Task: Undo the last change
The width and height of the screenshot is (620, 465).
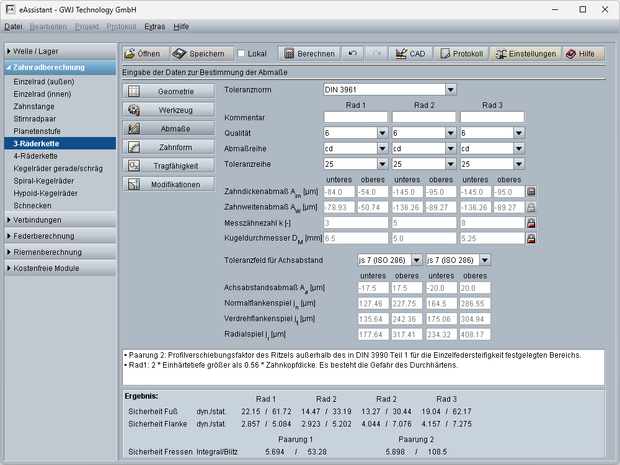Action: (354, 53)
